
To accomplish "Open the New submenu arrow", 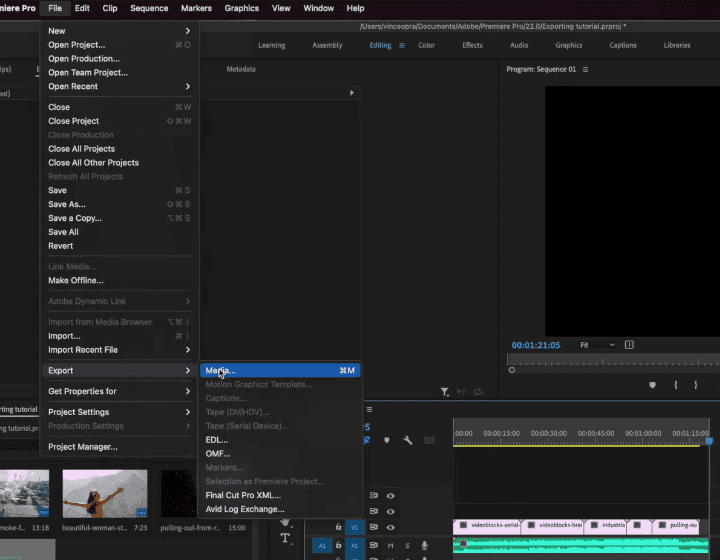I will point(187,31).
